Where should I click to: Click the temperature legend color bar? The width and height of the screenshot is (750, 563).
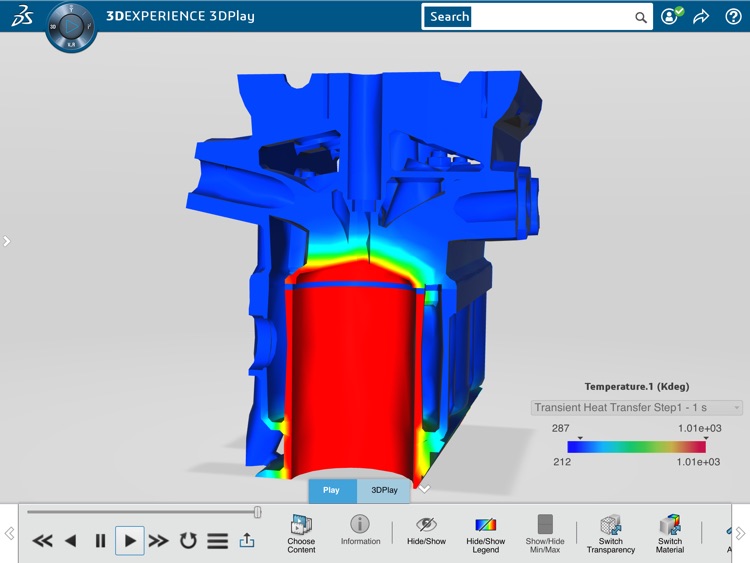[x=636, y=447]
